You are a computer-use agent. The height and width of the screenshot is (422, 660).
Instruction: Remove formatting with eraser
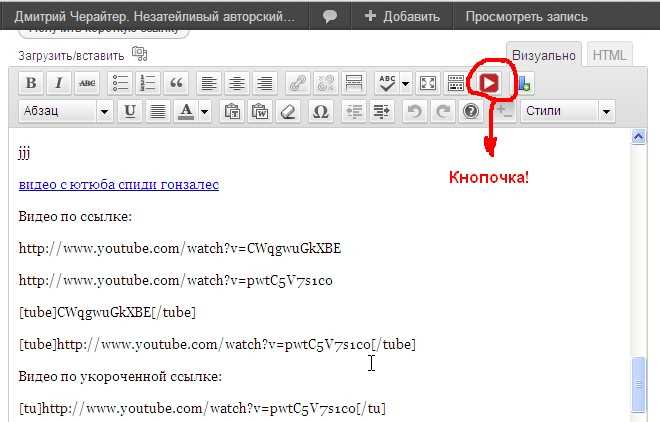288,111
